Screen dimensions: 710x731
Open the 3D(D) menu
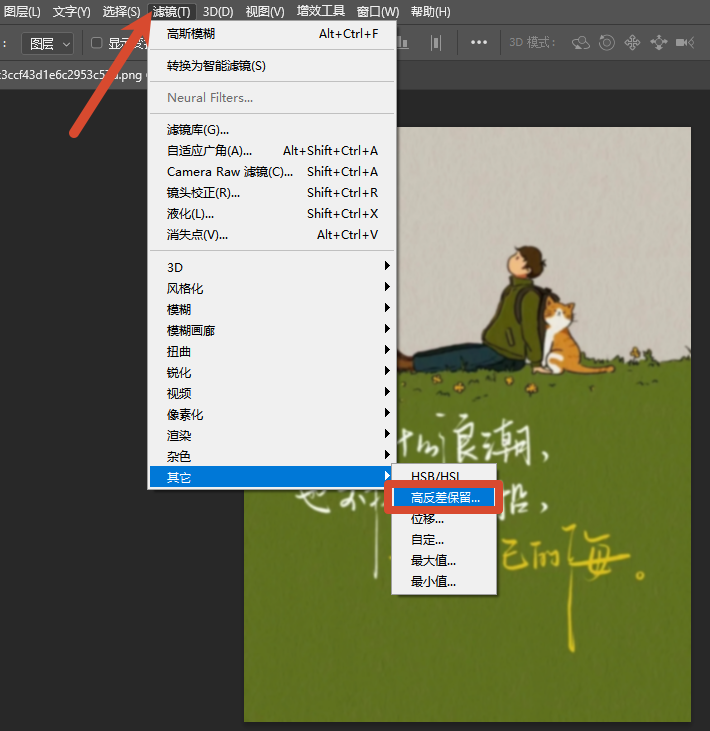pos(218,12)
